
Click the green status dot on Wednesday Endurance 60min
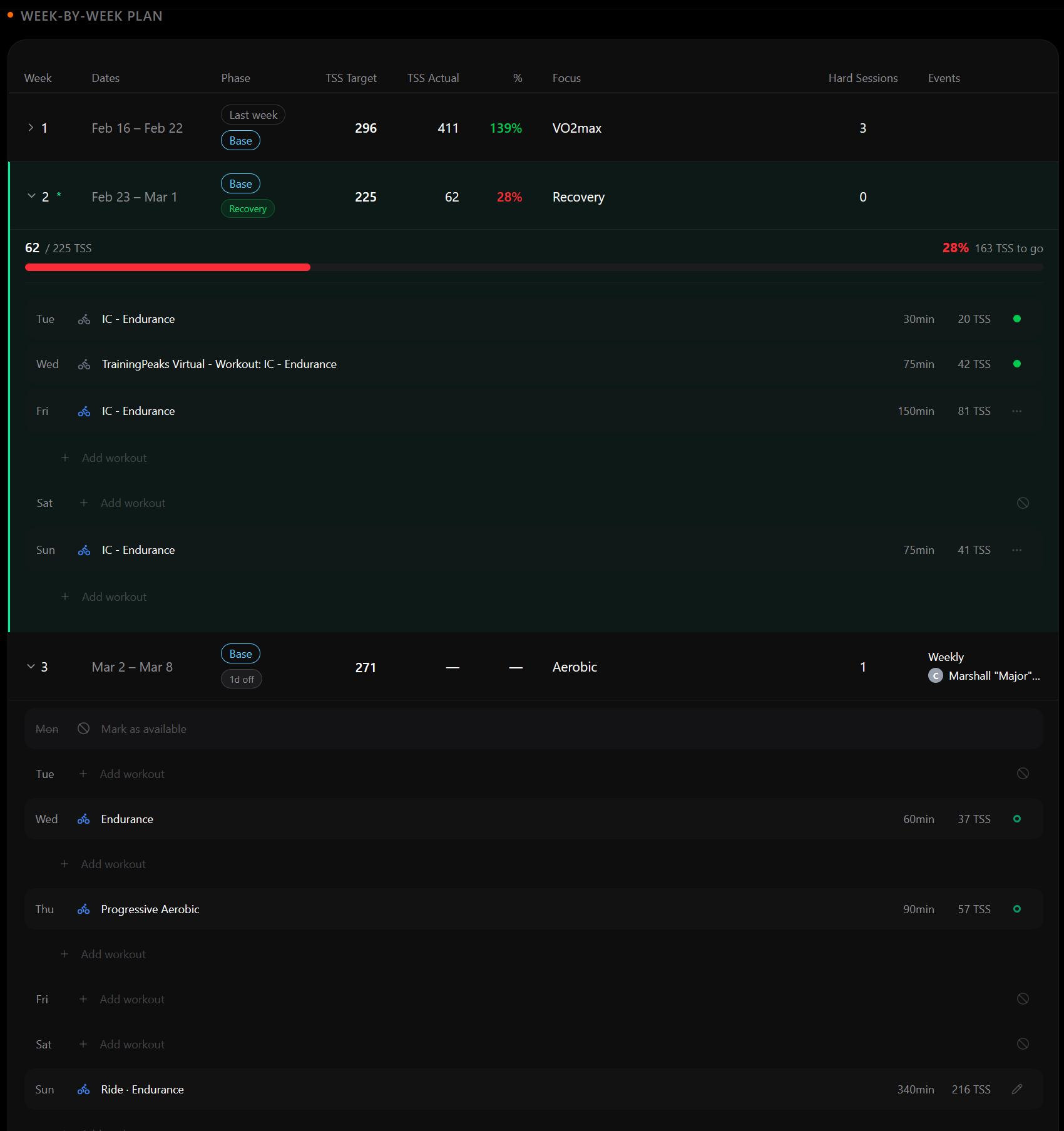click(1016, 819)
